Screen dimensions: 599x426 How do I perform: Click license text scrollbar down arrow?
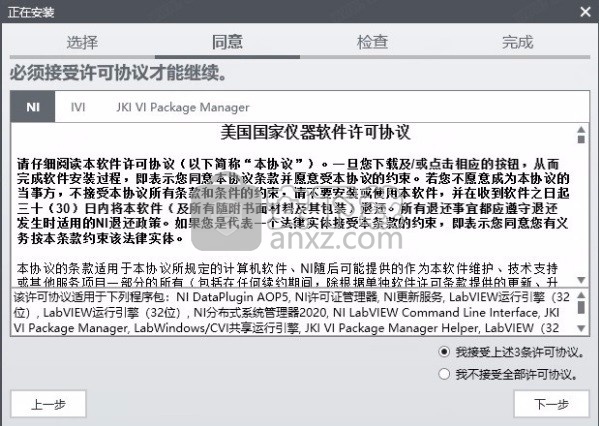click(581, 280)
